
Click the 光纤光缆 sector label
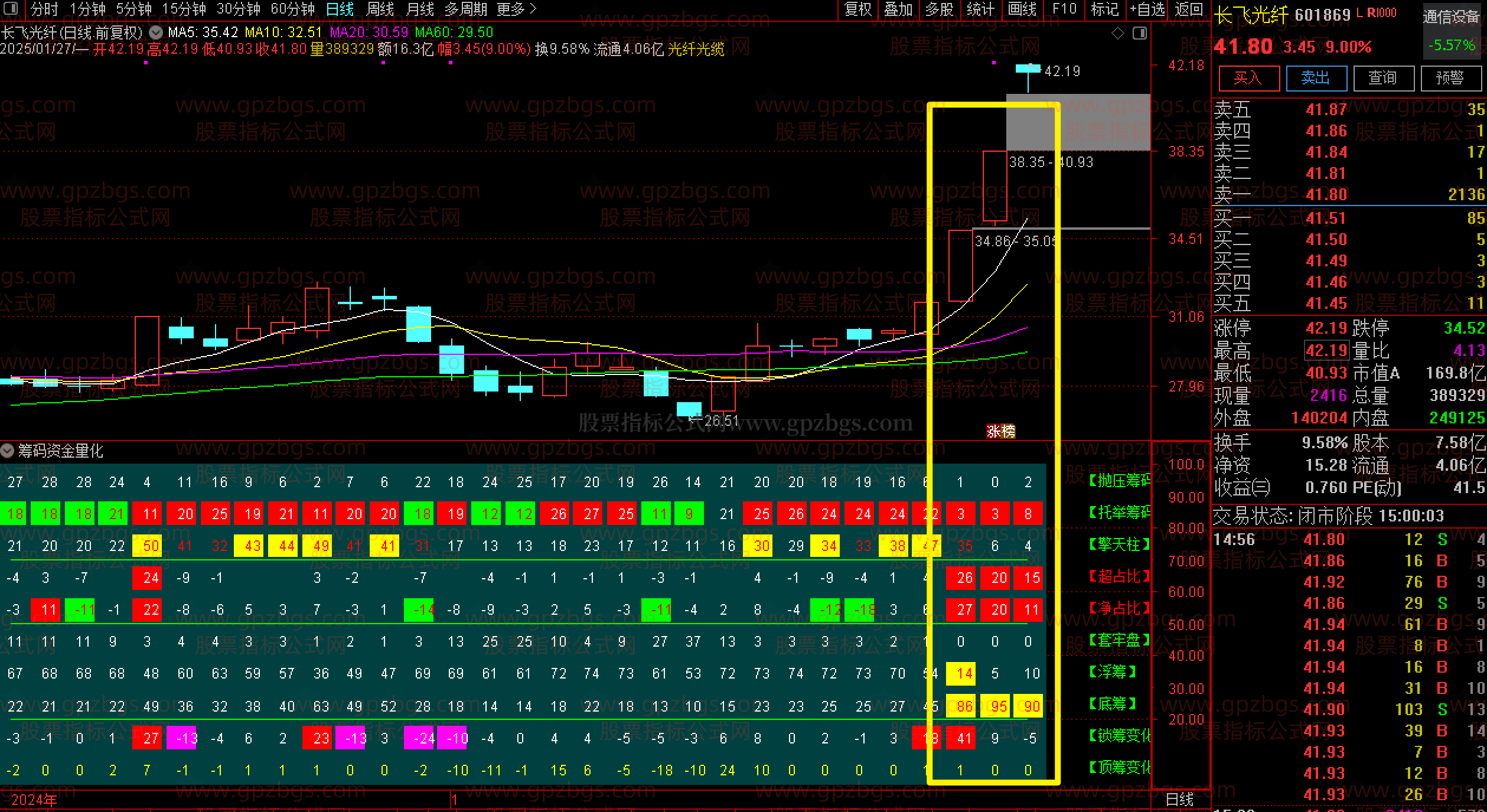coord(696,50)
